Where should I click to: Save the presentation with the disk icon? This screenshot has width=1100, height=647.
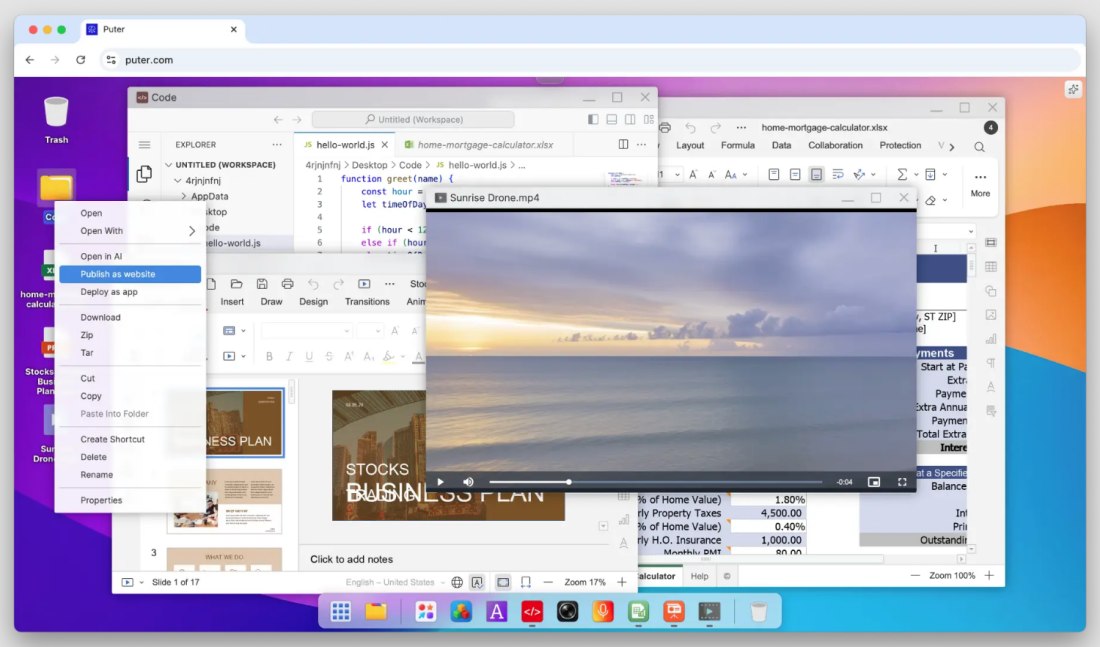[x=262, y=284]
